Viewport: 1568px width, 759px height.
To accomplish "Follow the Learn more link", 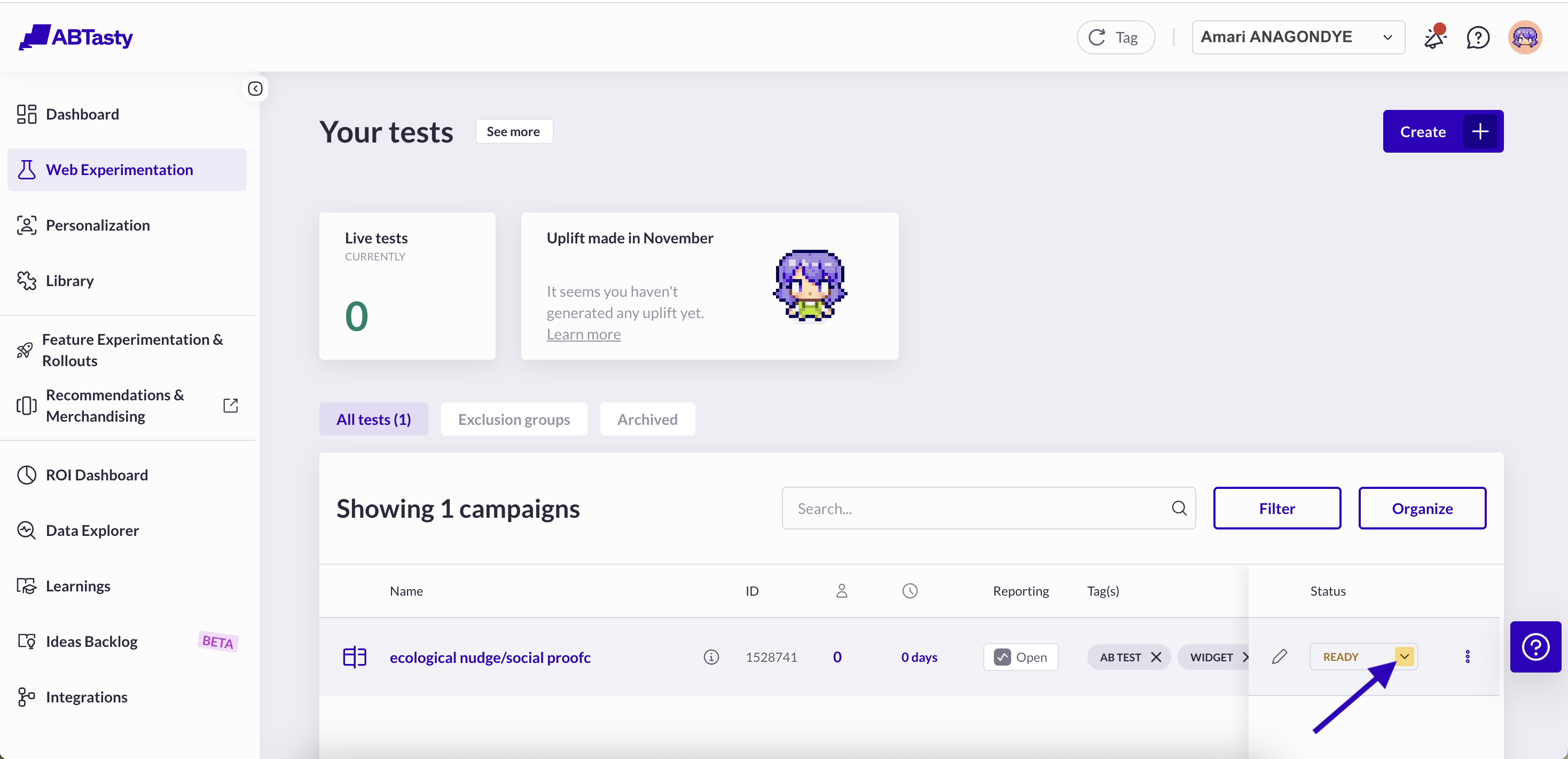I will (x=583, y=335).
